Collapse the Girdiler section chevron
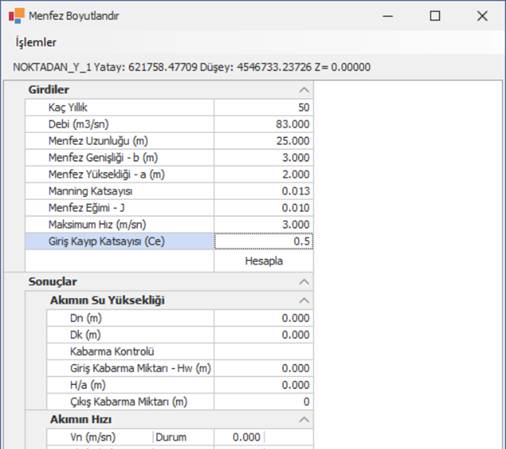Image resolution: width=506 pixels, height=449 pixels. pyautogui.click(x=304, y=90)
